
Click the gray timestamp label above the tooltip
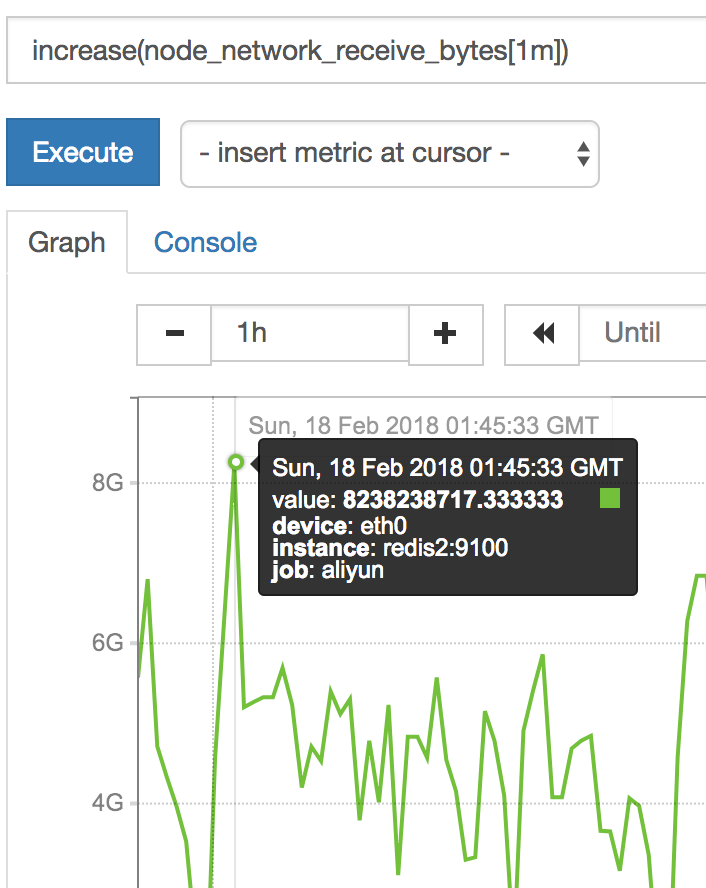click(423, 425)
